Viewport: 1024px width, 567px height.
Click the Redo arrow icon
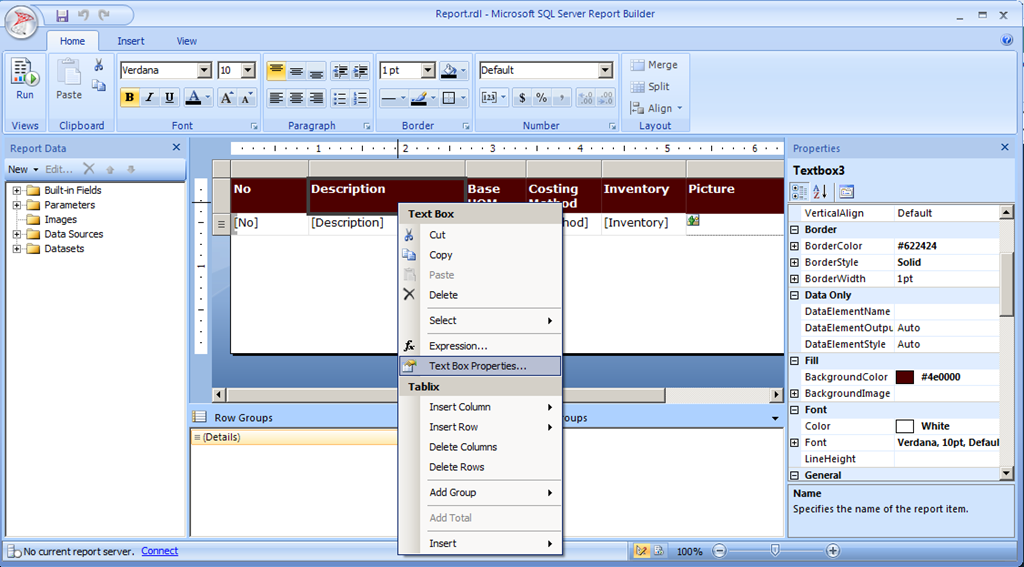point(104,14)
